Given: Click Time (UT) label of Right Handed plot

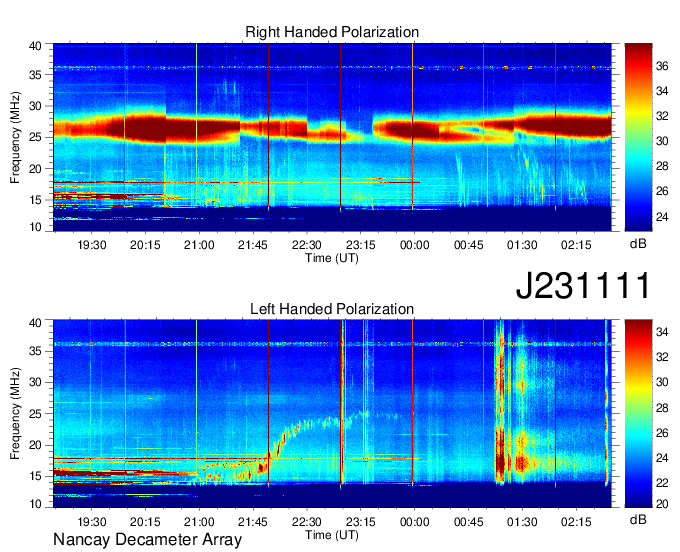Looking at the screenshot, I should pos(332,258).
